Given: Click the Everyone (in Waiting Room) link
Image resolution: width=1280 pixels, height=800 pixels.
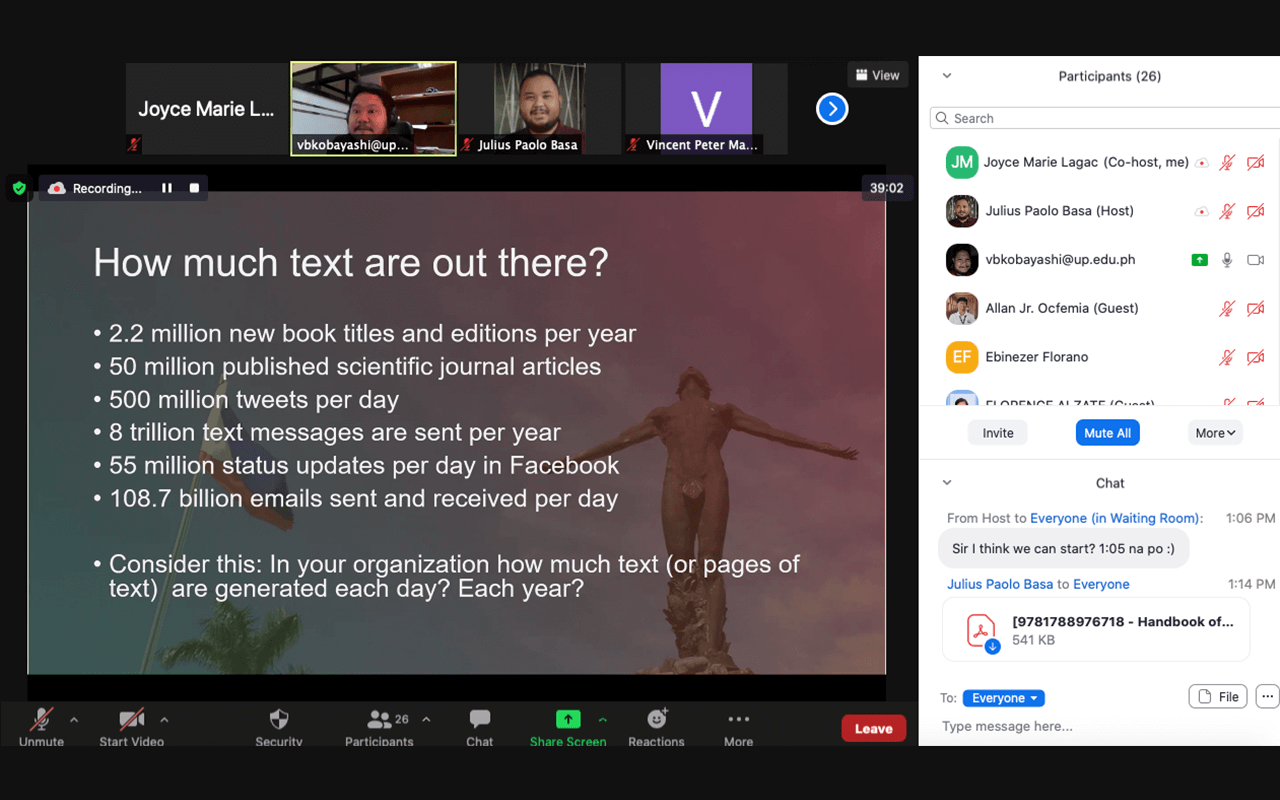Looking at the screenshot, I should point(1116,518).
